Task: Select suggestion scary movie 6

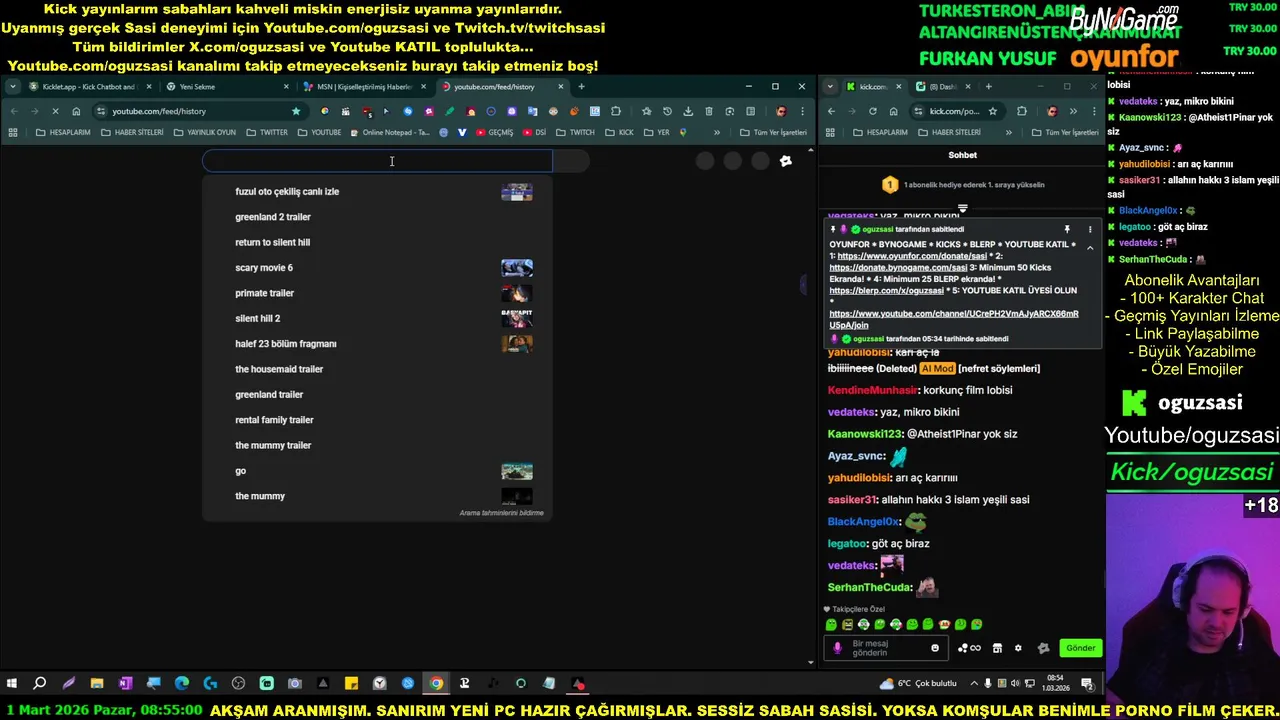Action: 377,268
